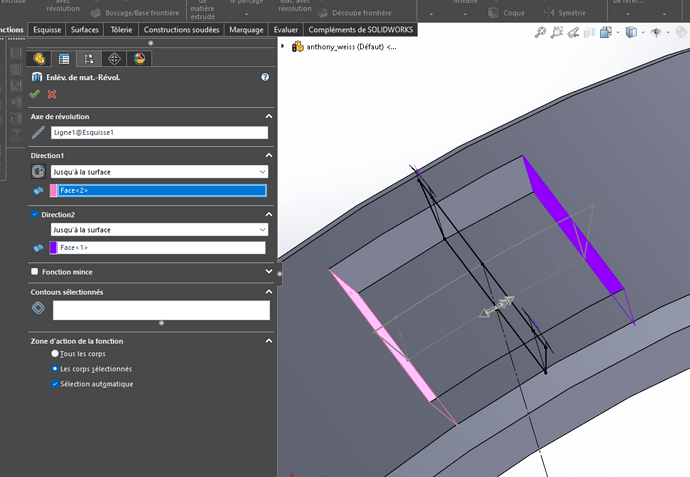690x477 pixels.
Task: Click the selected contours icon
Action: pyautogui.click(x=38, y=310)
